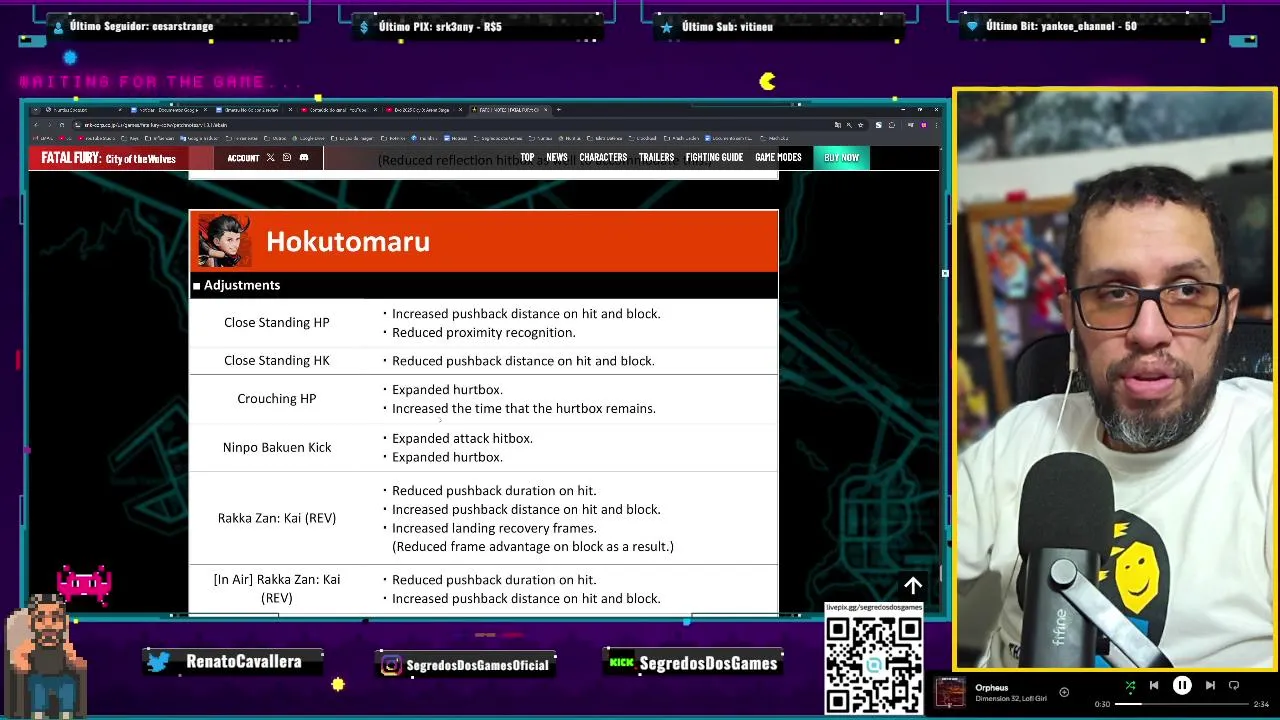
Task: Click the 'Último PIX: srk3nny' label
Action: click(440, 27)
